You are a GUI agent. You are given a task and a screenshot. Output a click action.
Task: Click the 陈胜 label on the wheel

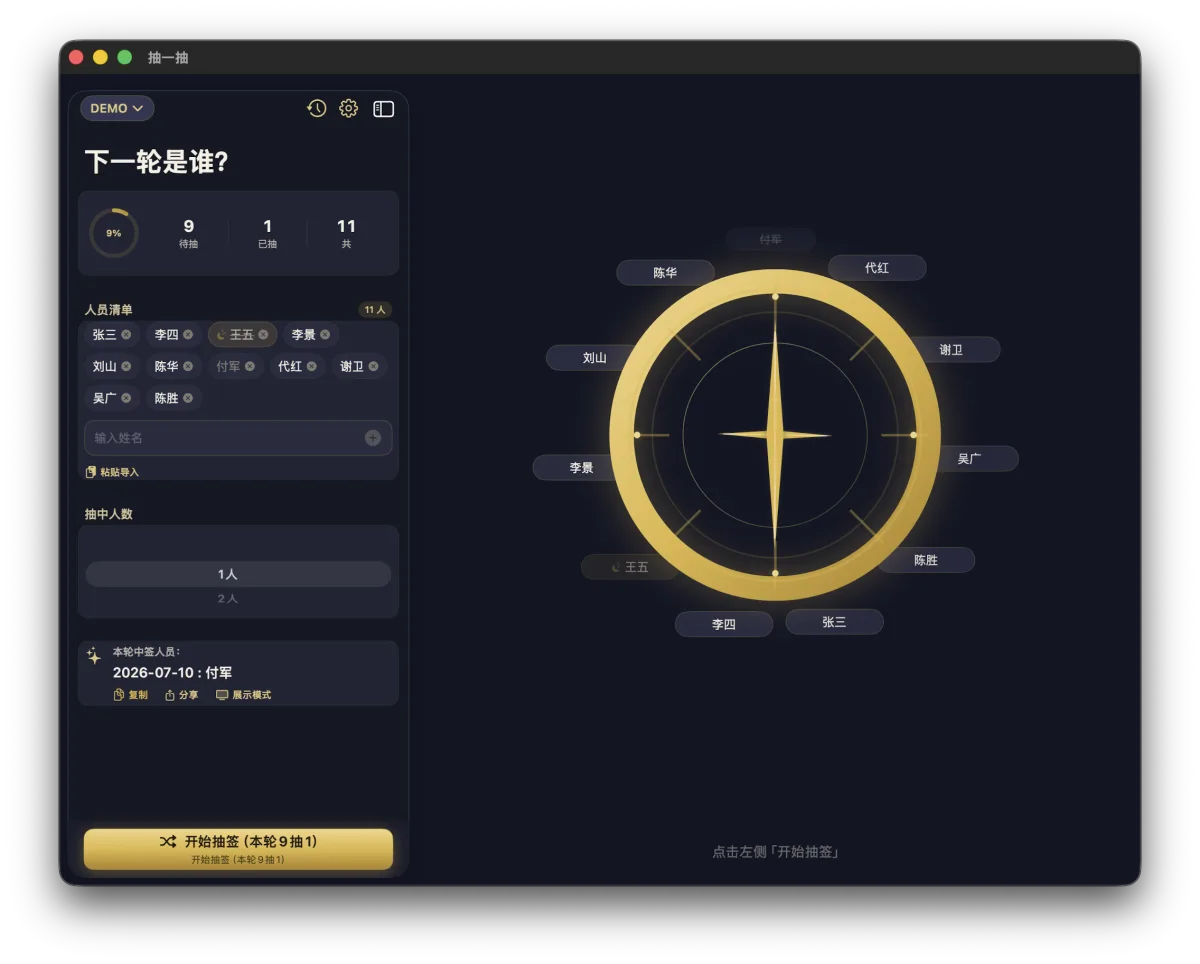click(926, 560)
